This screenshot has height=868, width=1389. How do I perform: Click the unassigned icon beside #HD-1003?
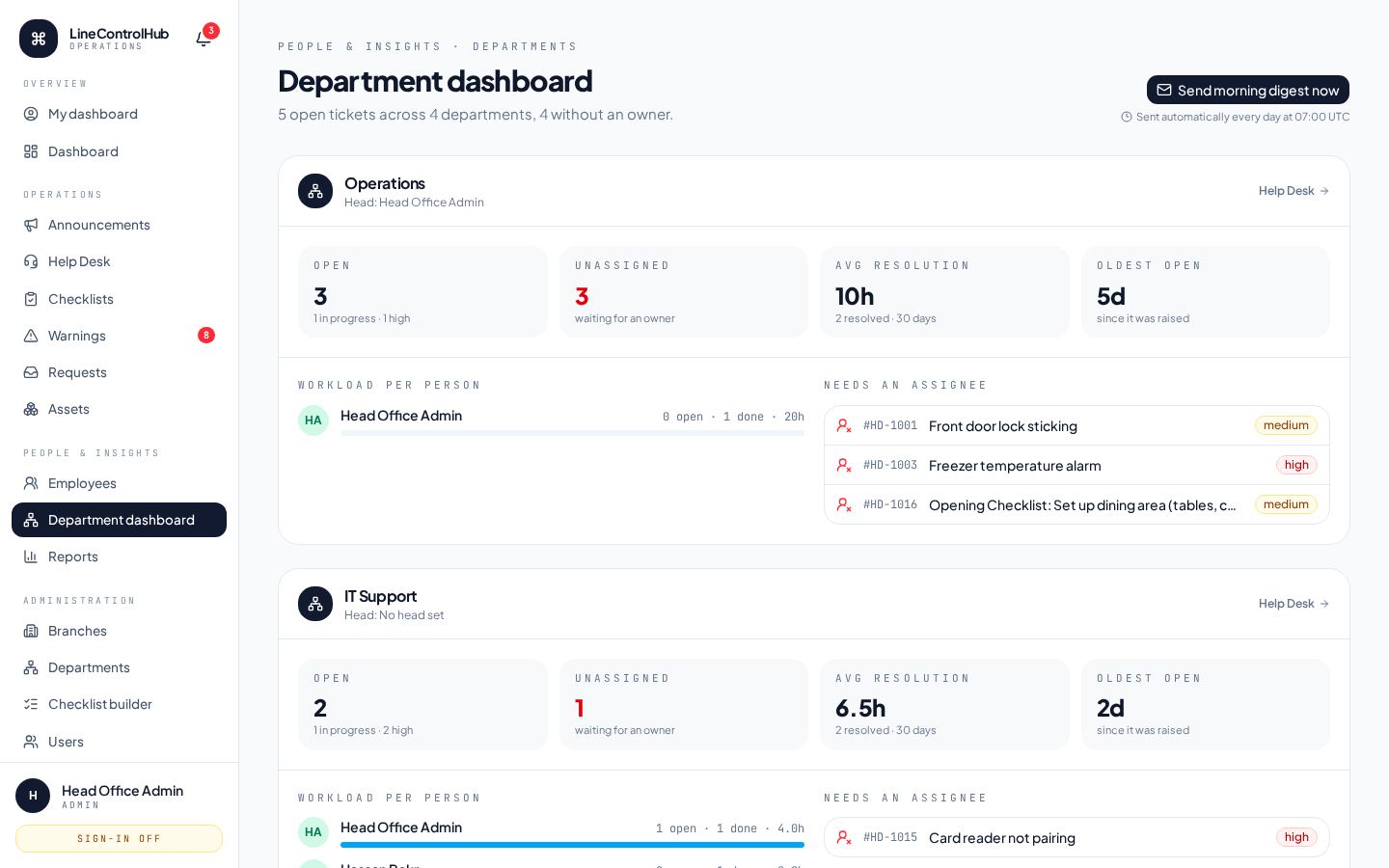tap(844, 465)
